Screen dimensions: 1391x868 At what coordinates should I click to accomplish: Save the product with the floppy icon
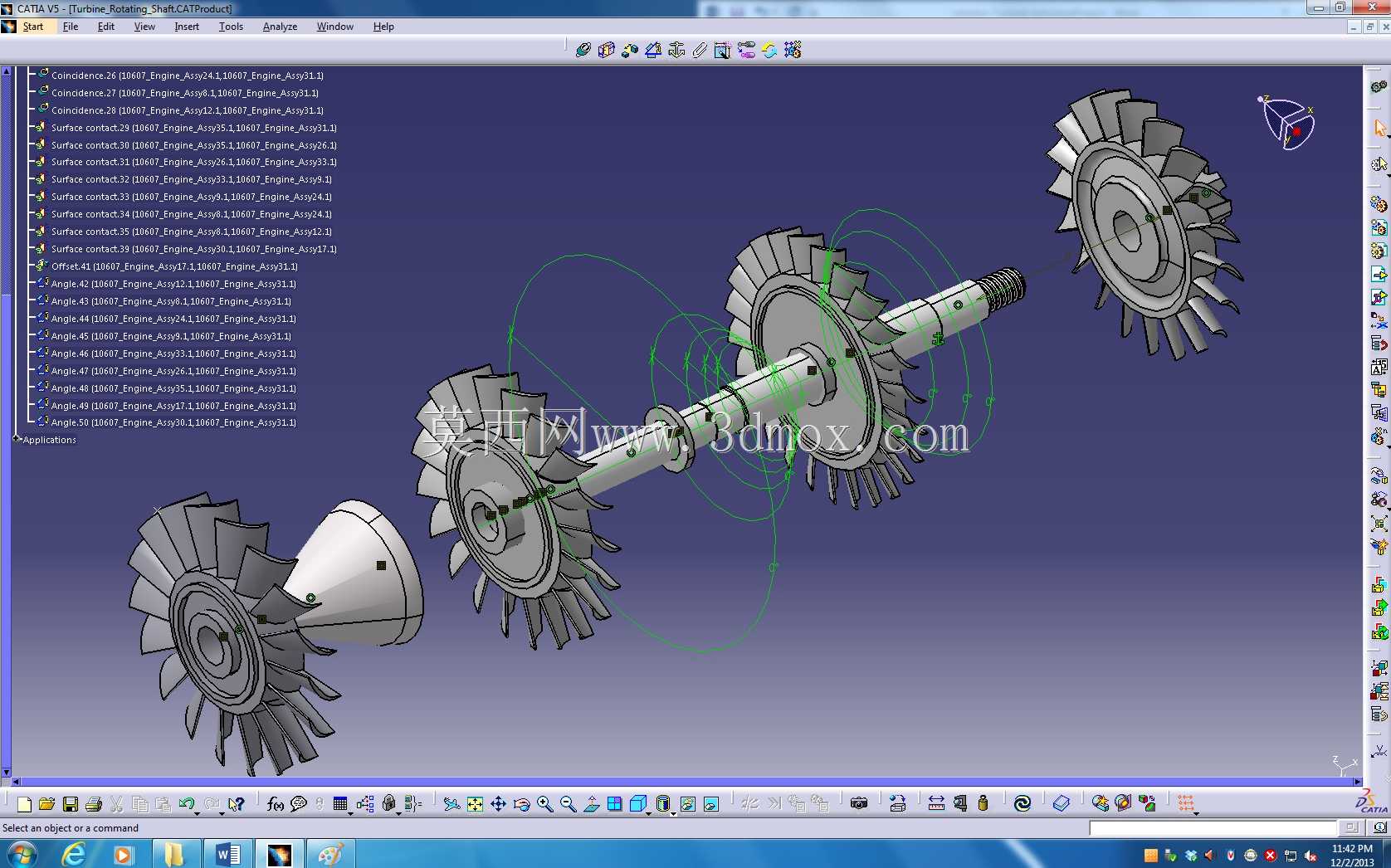pyautogui.click(x=71, y=803)
